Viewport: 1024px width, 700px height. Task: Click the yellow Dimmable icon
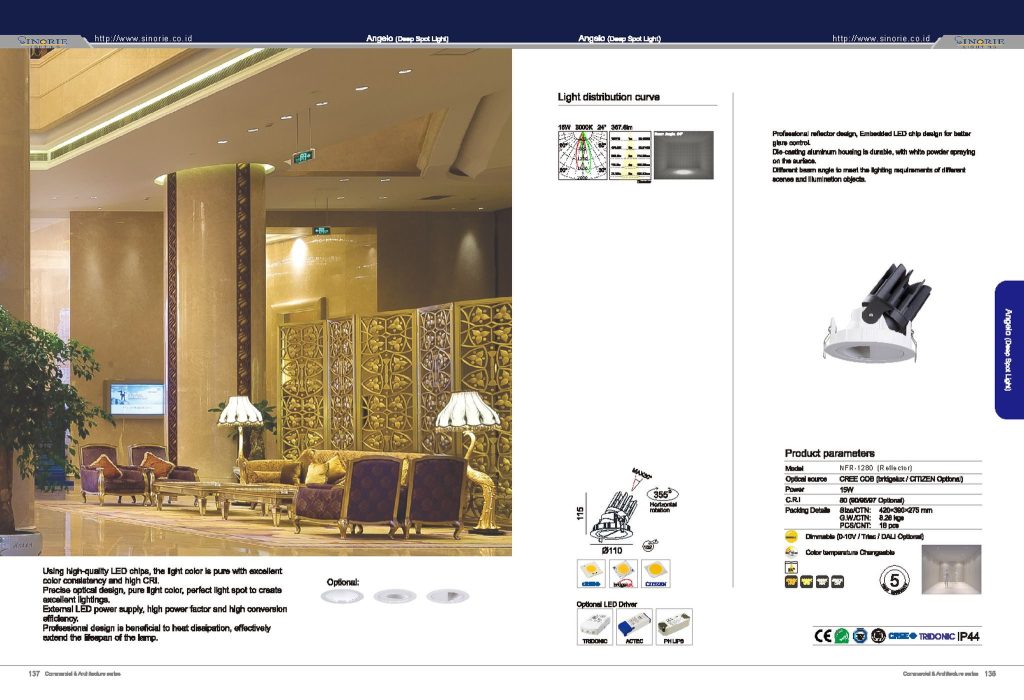pyautogui.click(x=791, y=537)
